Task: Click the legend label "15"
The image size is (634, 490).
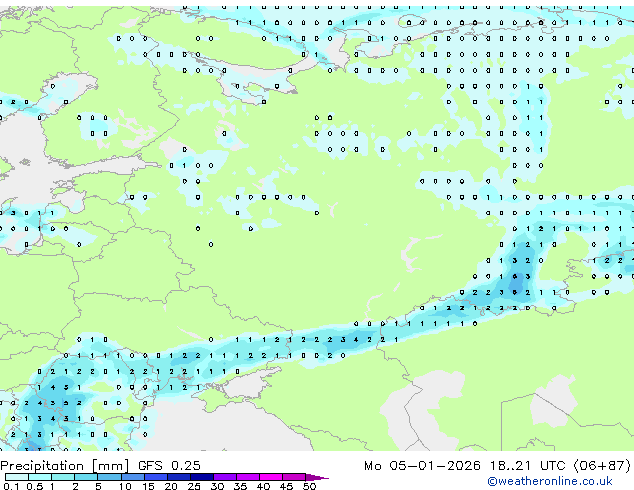Action: [x=148, y=486]
